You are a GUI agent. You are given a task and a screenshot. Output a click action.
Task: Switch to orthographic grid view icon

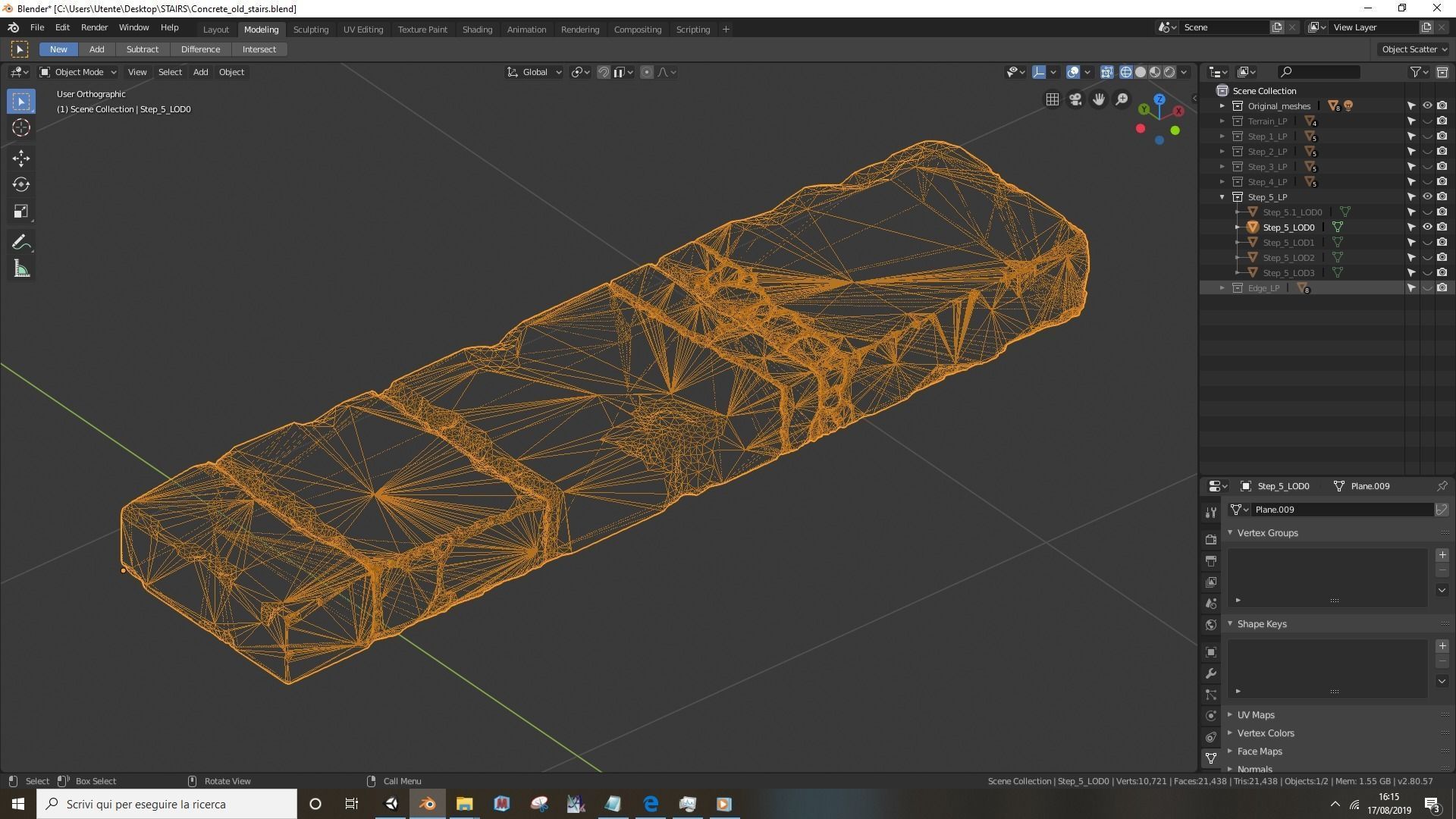[x=1052, y=99]
